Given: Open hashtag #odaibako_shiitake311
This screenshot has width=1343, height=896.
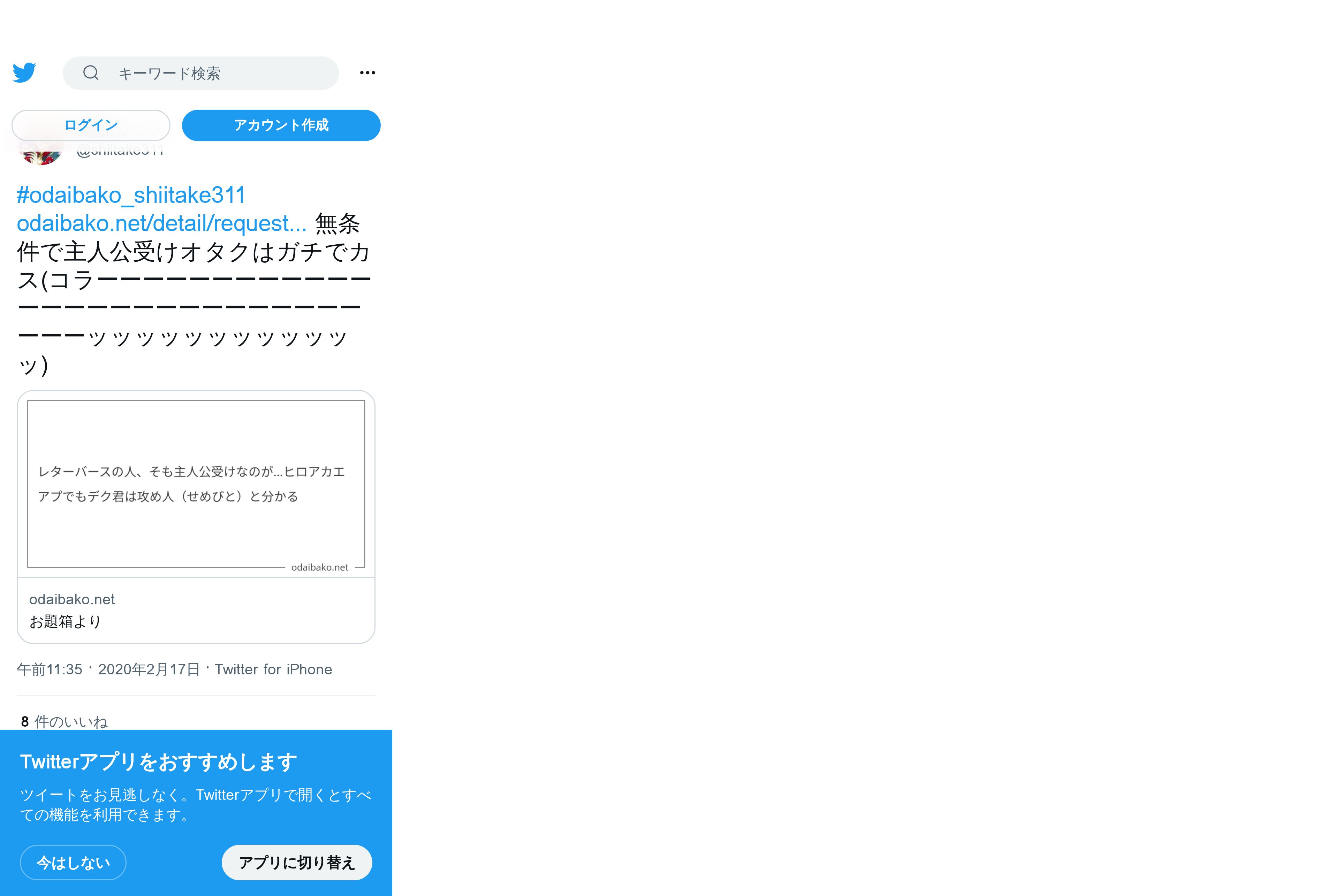Looking at the screenshot, I should coord(131,195).
